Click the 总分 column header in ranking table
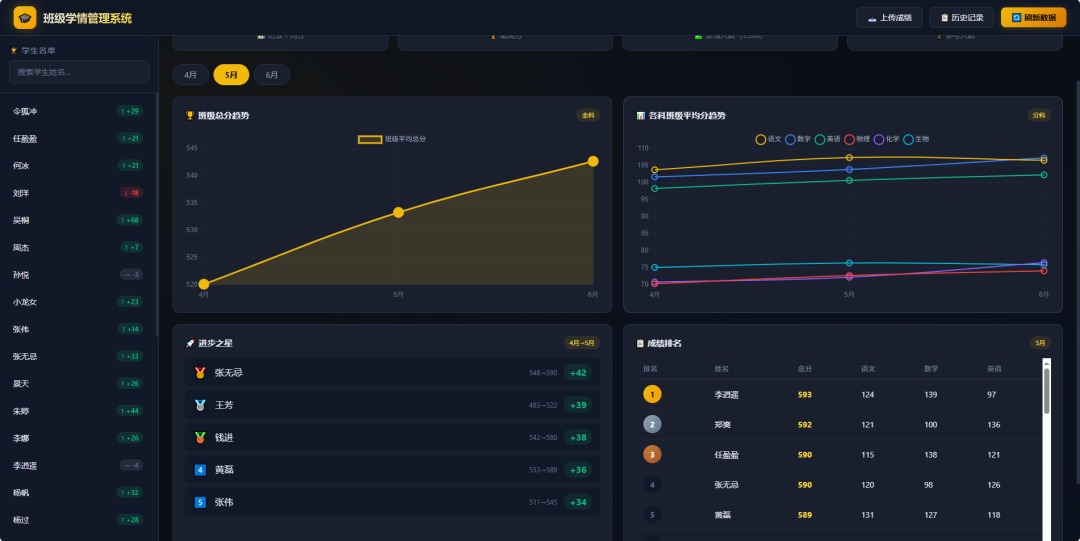The height and width of the screenshot is (541, 1080). coord(804,369)
